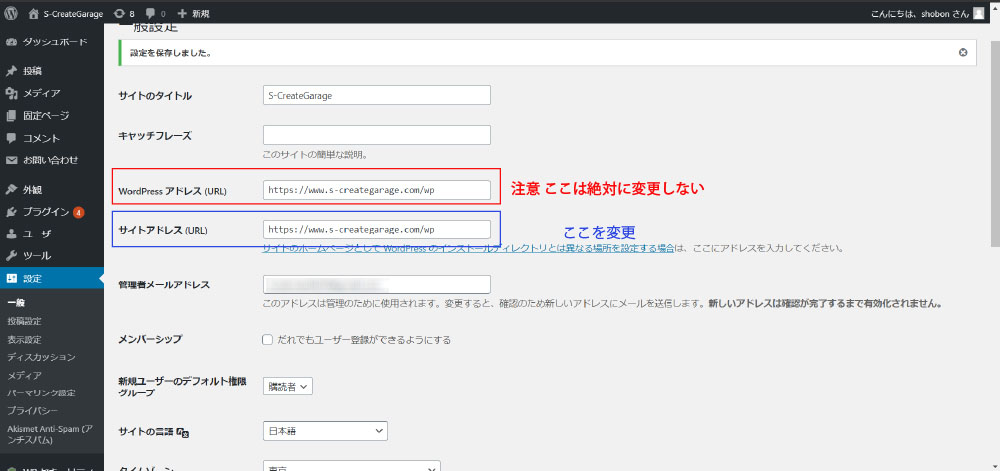Viewport: 1000px width, 471px height.
Task: Open the 固定ページ sidebar icon
Action: tap(11, 115)
